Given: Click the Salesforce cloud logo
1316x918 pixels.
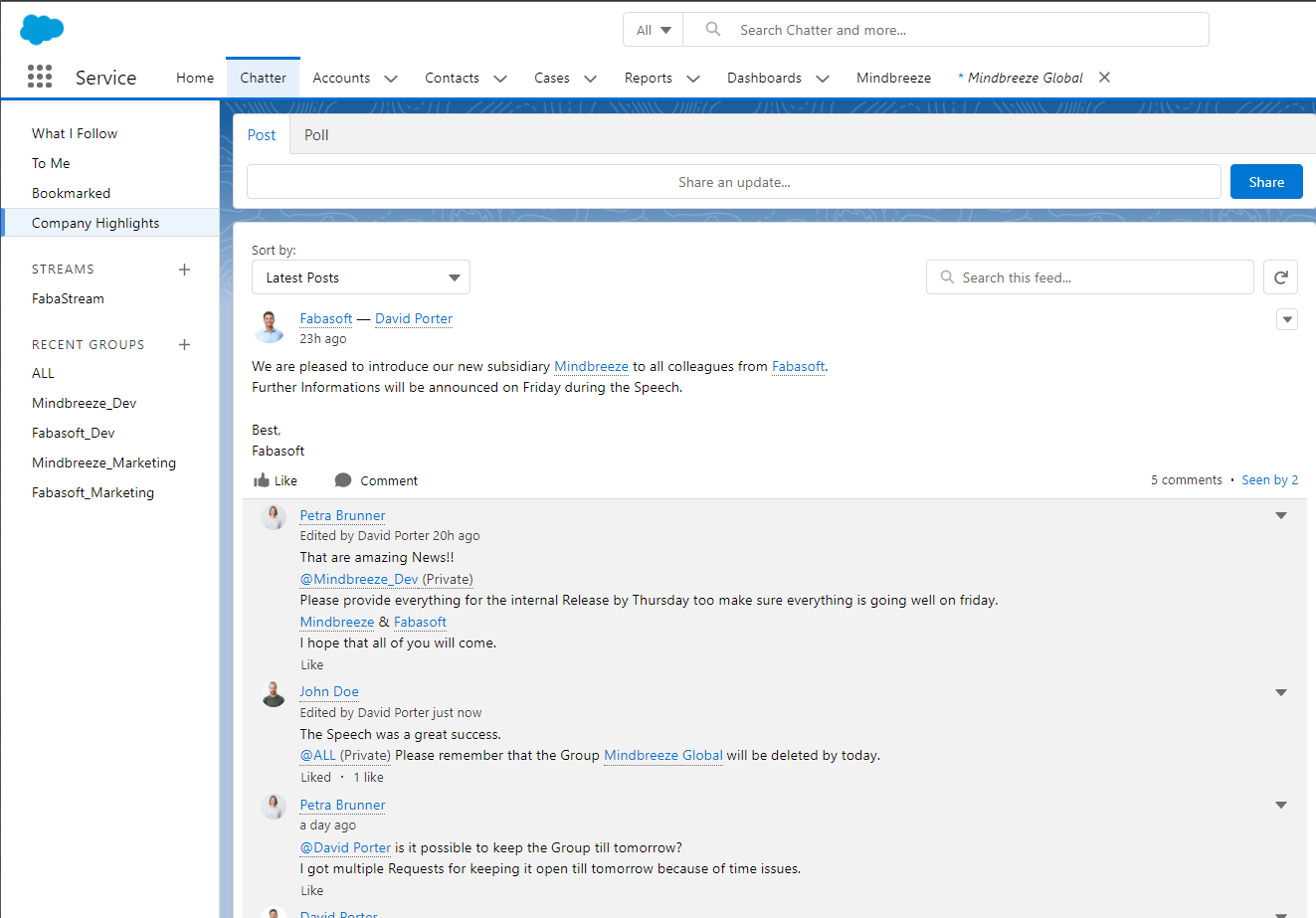Looking at the screenshot, I should [x=42, y=29].
